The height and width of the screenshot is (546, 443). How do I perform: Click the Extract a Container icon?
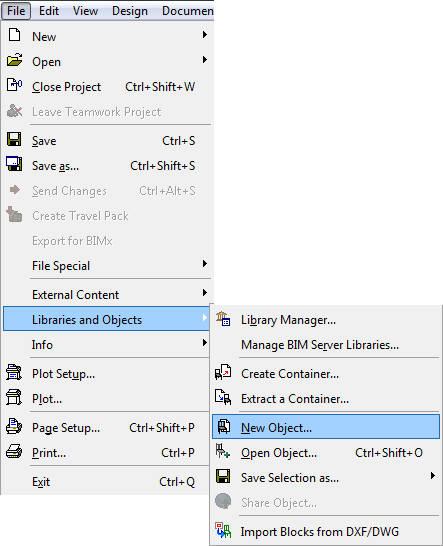(223, 397)
